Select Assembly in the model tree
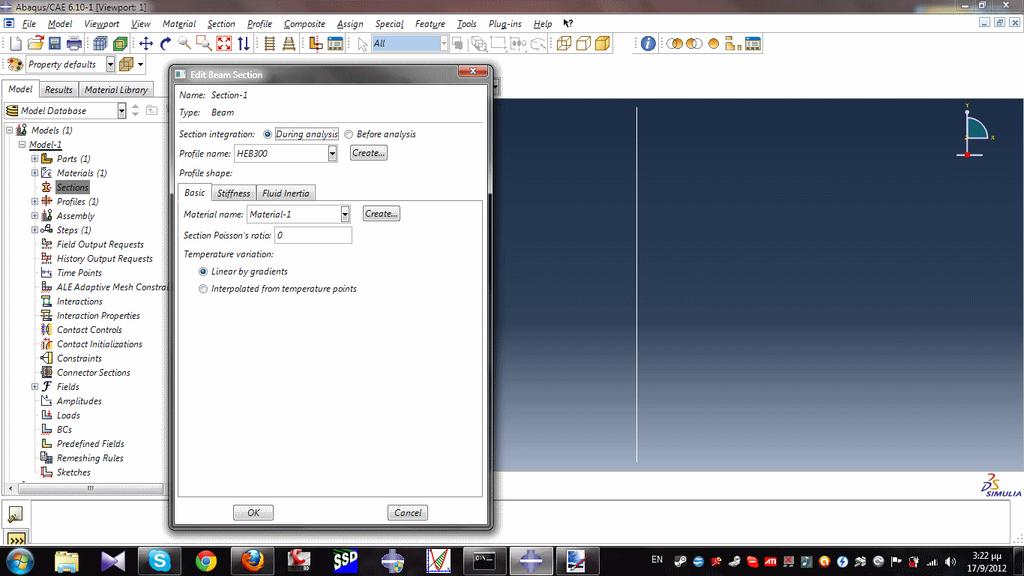1024x576 pixels. pyautogui.click(x=76, y=216)
